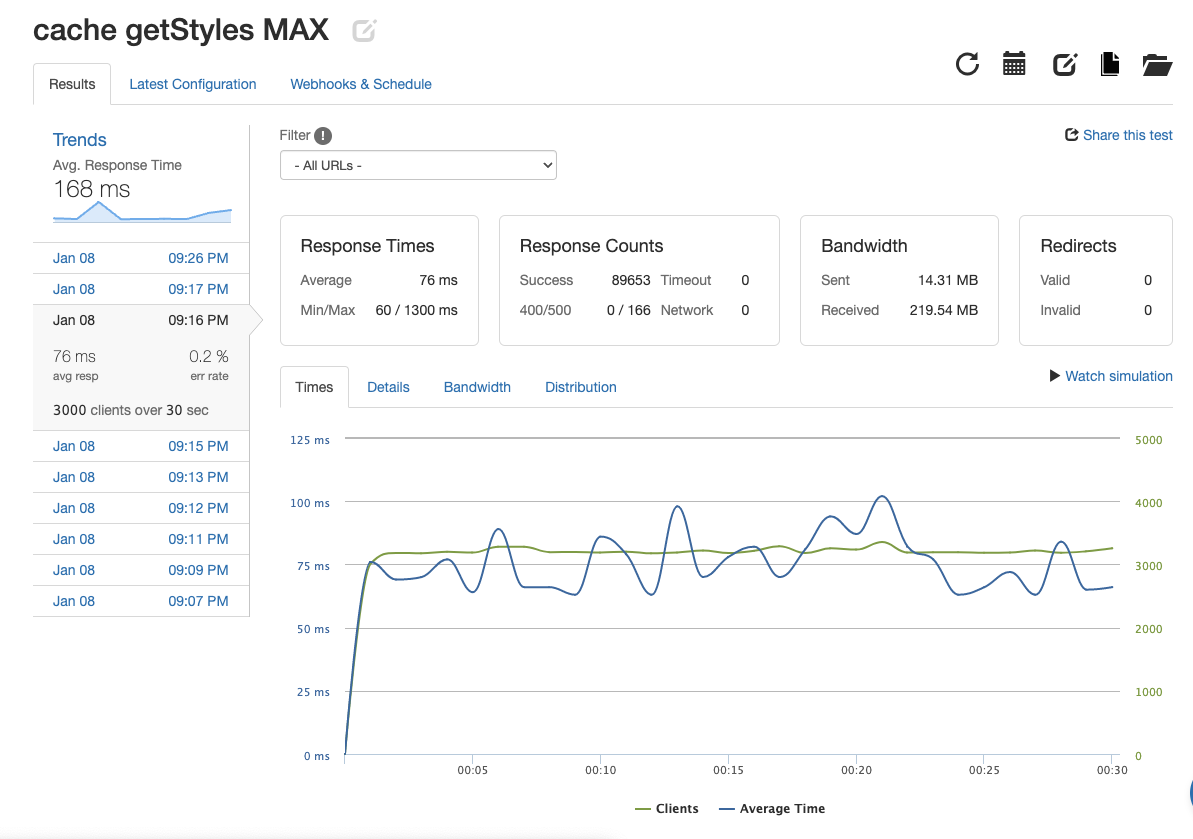Click the 0.2 % err rate value

208,356
